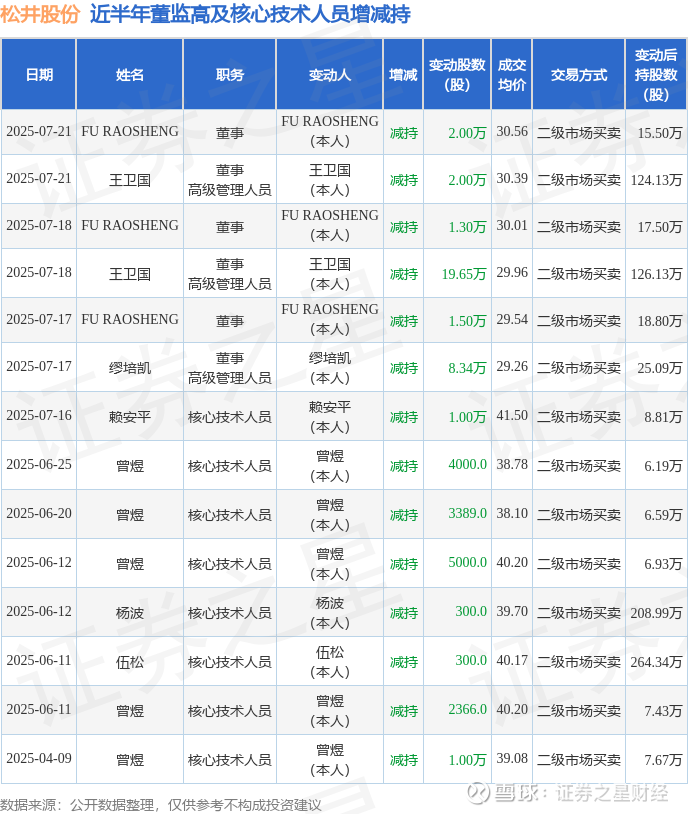Select the price cell 38.78
The height and width of the screenshot is (814, 688).
(x=512, y=464)
